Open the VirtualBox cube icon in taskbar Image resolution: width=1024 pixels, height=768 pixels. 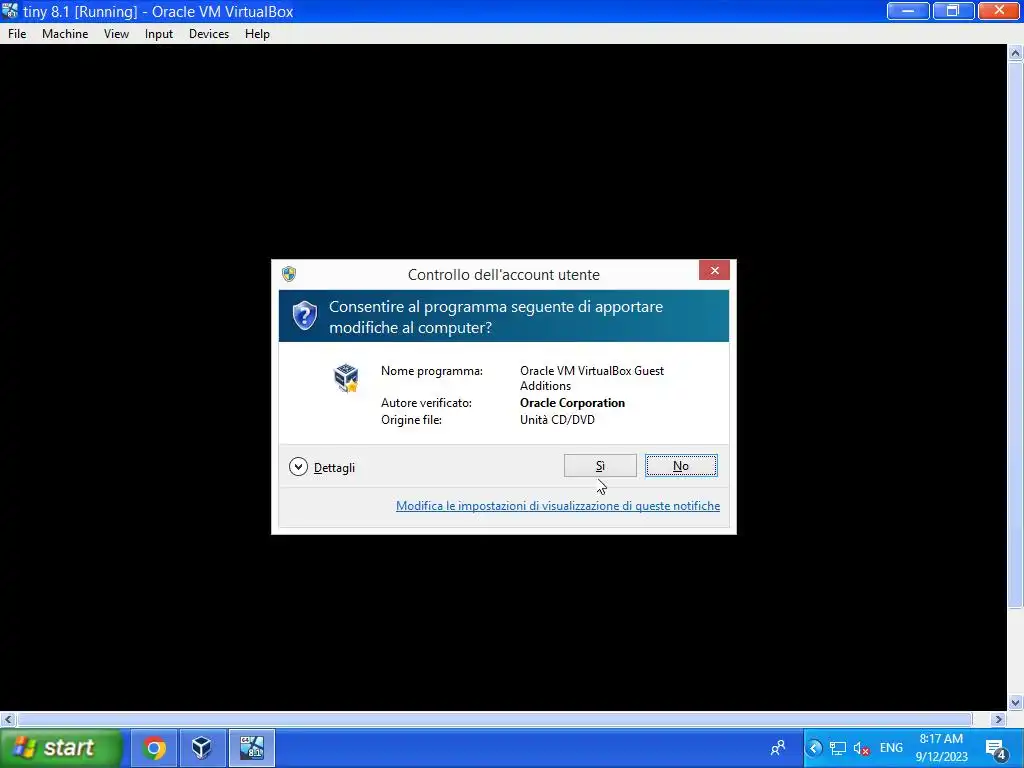[202, 748]
